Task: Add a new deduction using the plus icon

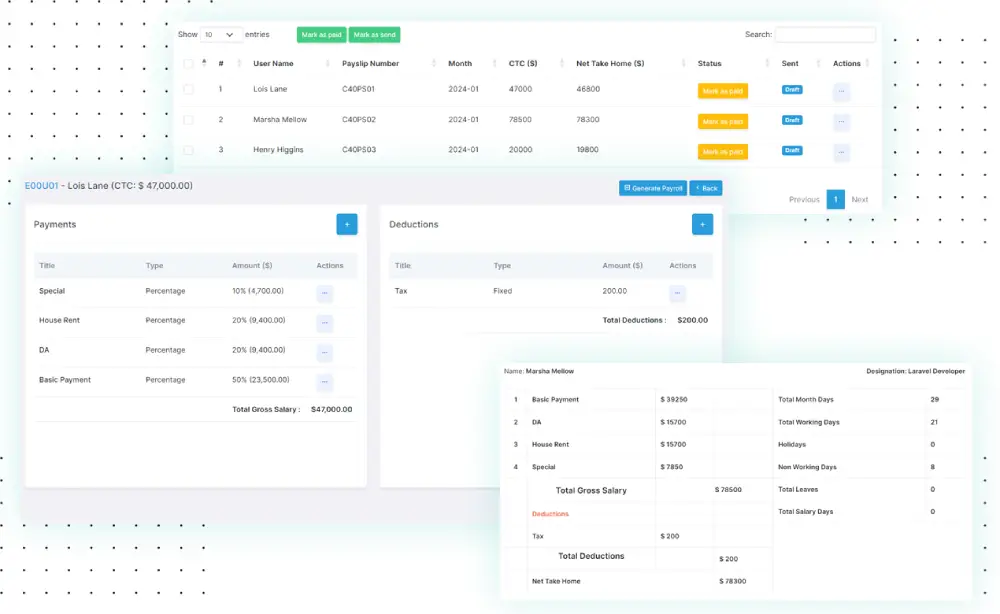Action: pyautogui.click(x=702, y=224)
